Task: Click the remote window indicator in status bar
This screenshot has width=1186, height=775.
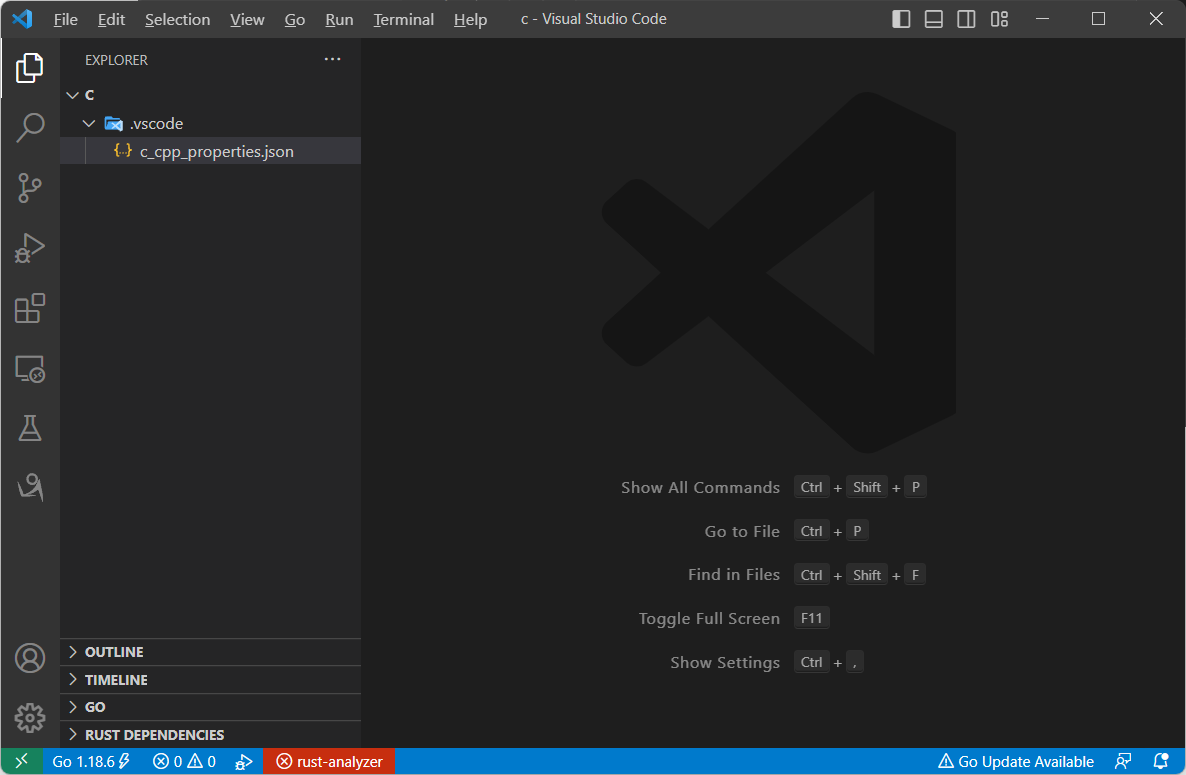Action: click(21, 761)
